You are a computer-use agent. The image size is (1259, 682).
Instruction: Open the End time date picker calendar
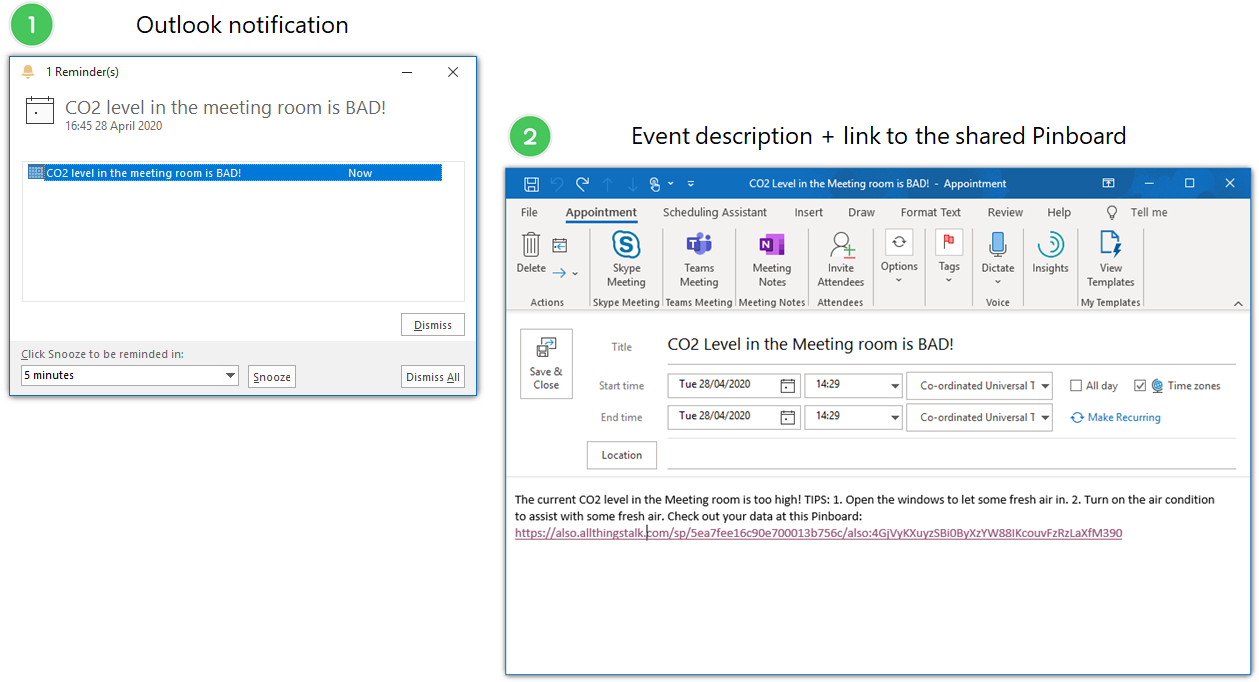coord(788,417)
